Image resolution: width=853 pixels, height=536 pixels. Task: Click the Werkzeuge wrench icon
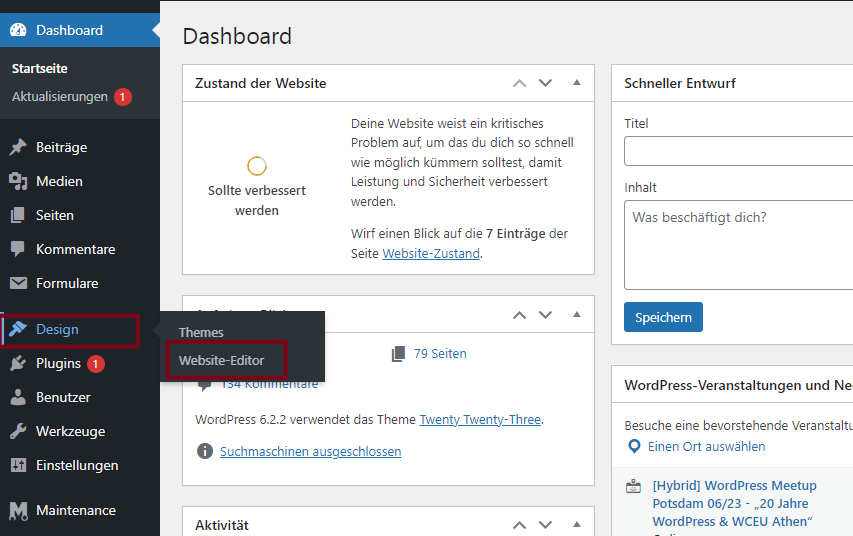click(x=18, y=431)
